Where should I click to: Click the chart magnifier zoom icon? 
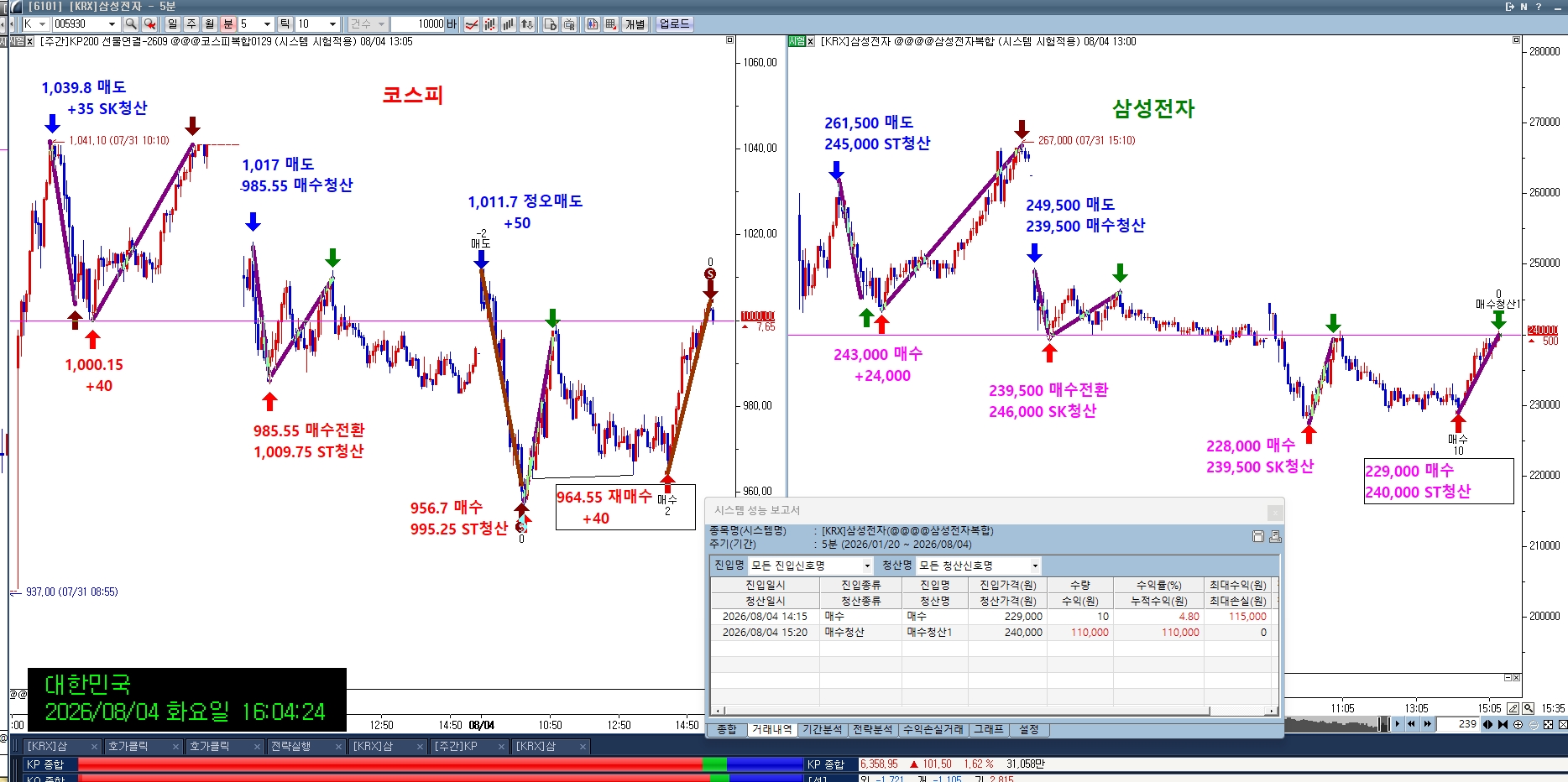[1529, 708]
